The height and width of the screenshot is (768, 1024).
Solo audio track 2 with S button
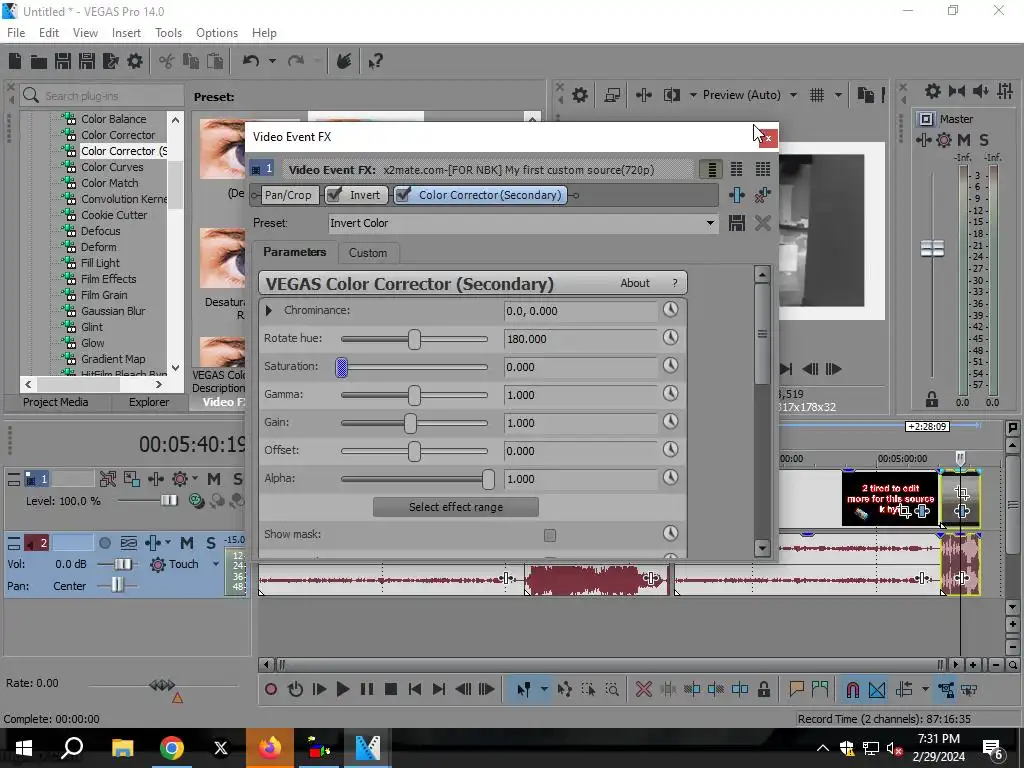coord(211,543)
